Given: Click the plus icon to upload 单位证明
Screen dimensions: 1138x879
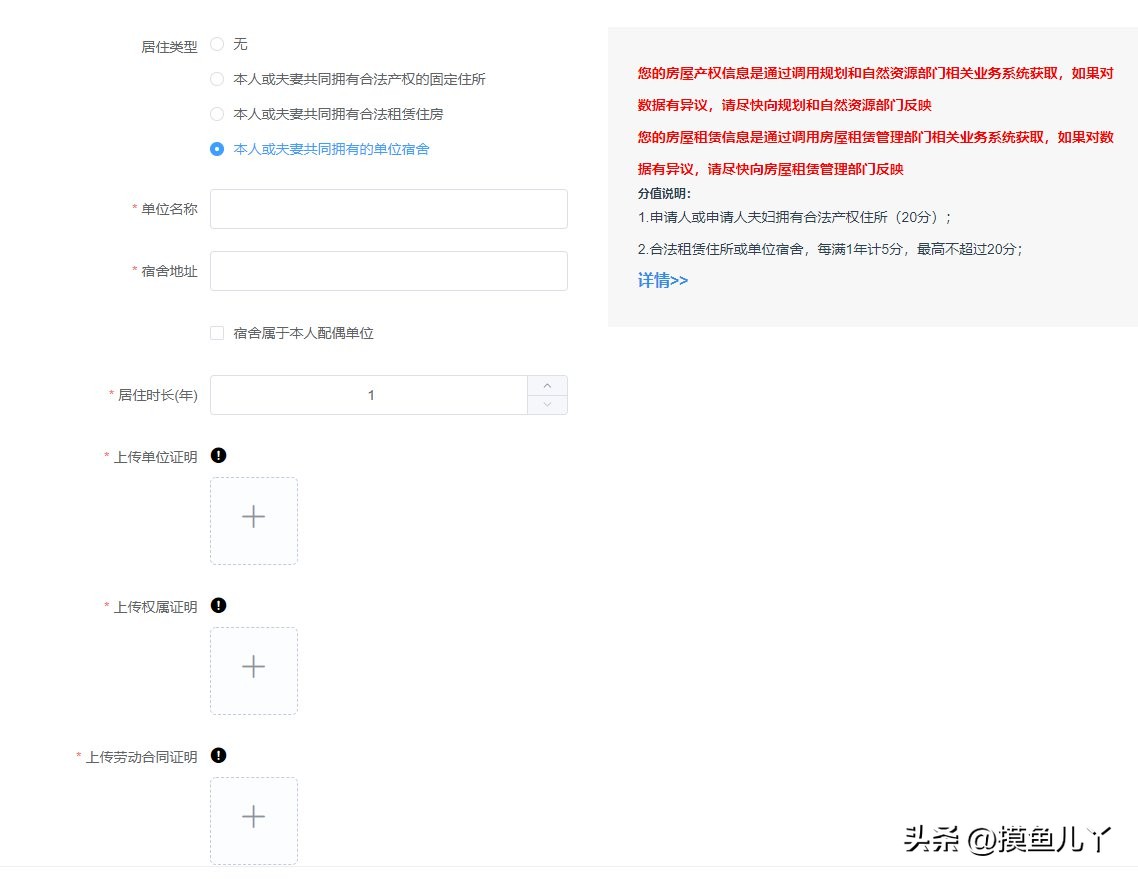Looking at the screenshot, I should coord(253,519).
